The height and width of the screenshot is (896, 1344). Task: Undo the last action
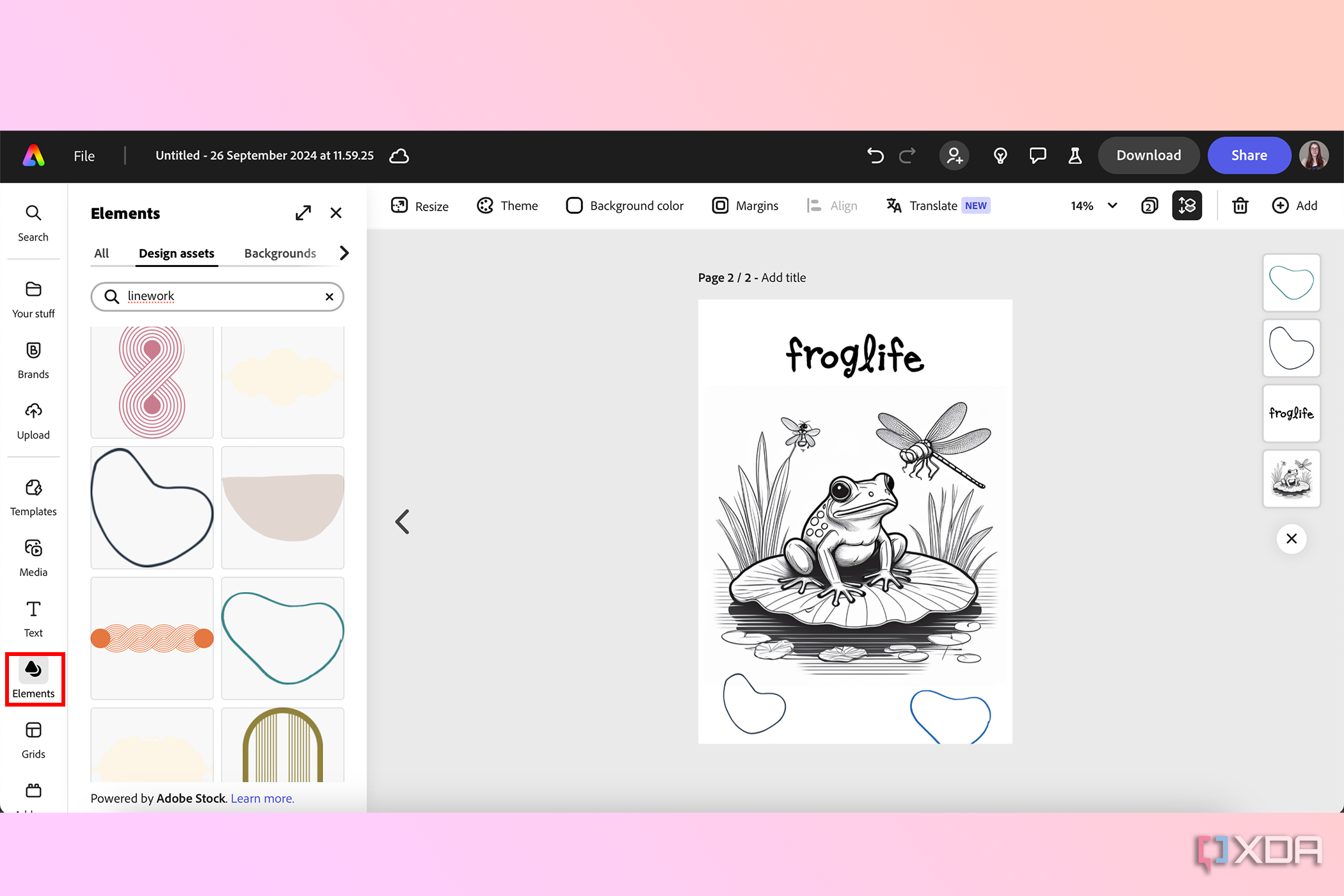(875, 156)
